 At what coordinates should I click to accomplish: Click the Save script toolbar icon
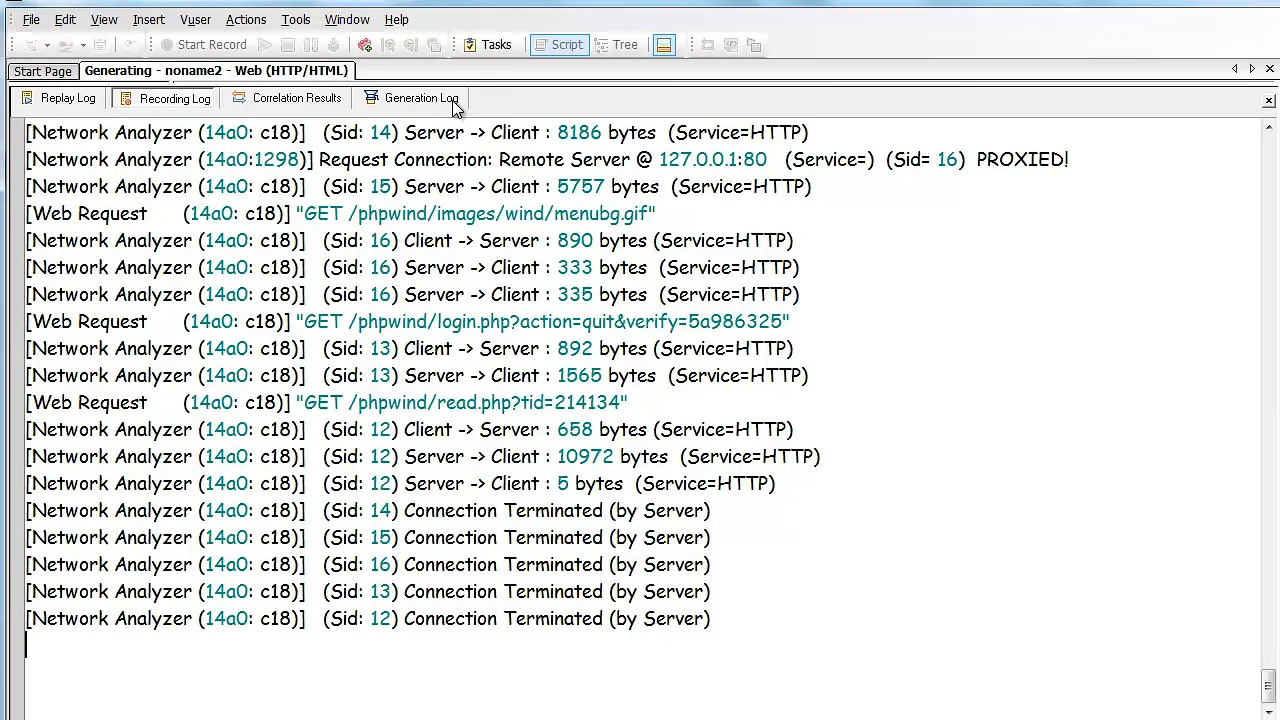coord(100,45)
